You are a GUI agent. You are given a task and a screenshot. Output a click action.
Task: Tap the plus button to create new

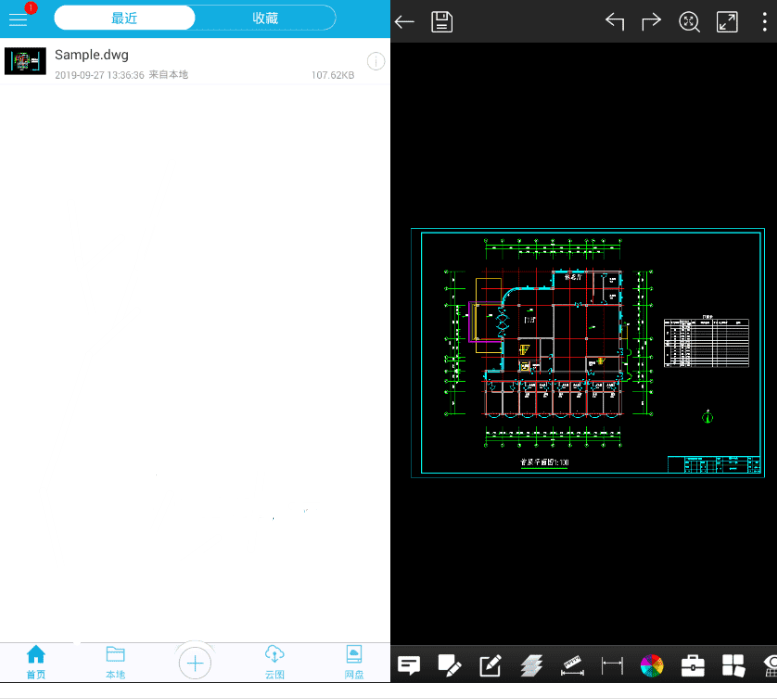tap(195, 662)
